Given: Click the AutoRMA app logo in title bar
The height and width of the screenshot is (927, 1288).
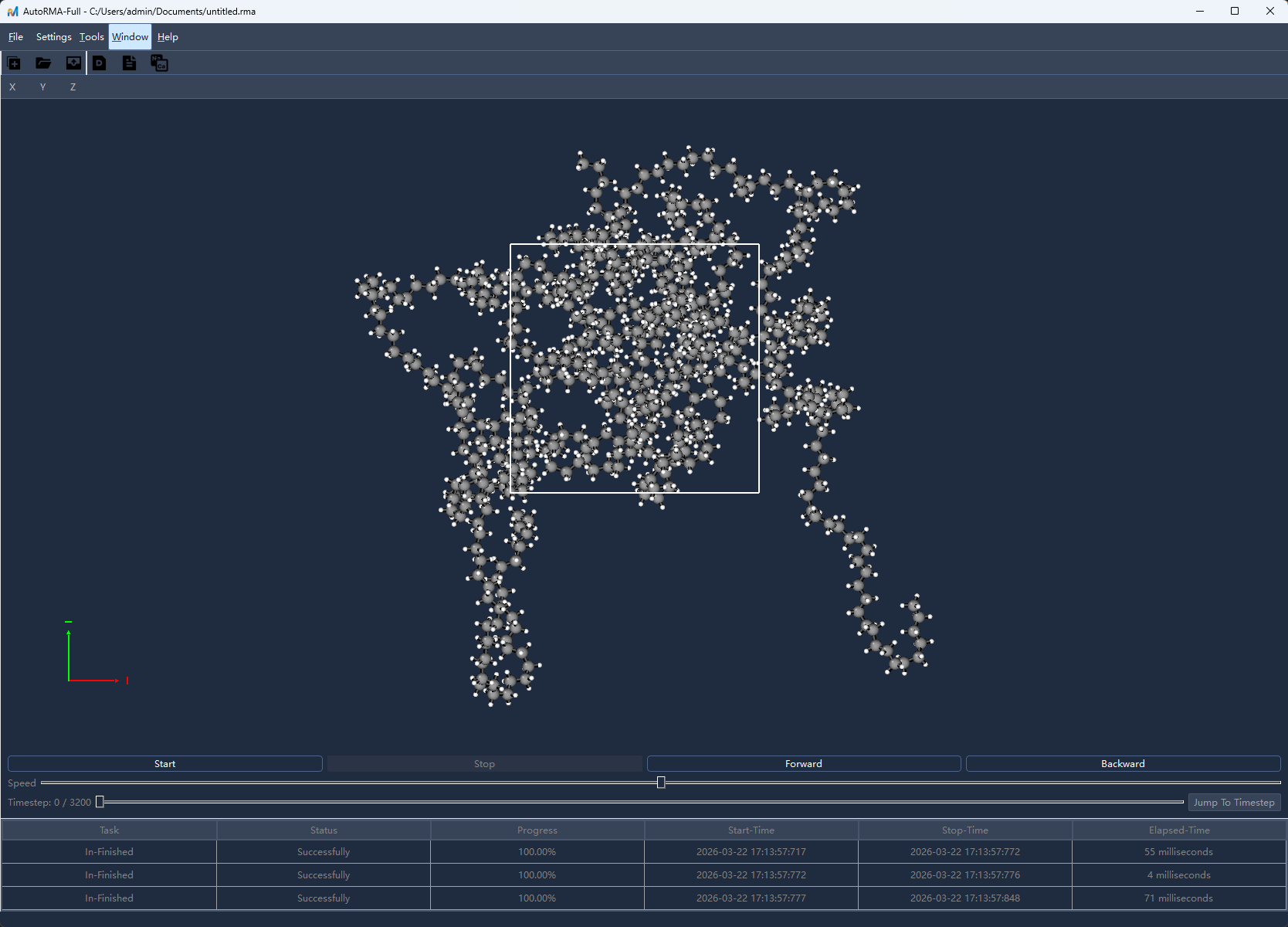Looking at the screenshot, I should tap(12, 12).
